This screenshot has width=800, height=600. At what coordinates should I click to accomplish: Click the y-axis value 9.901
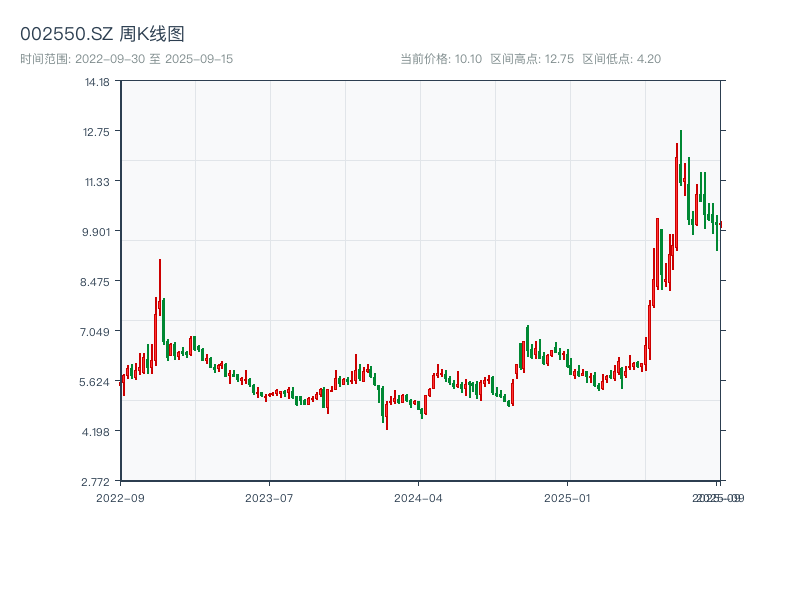(x=96, y=232)
